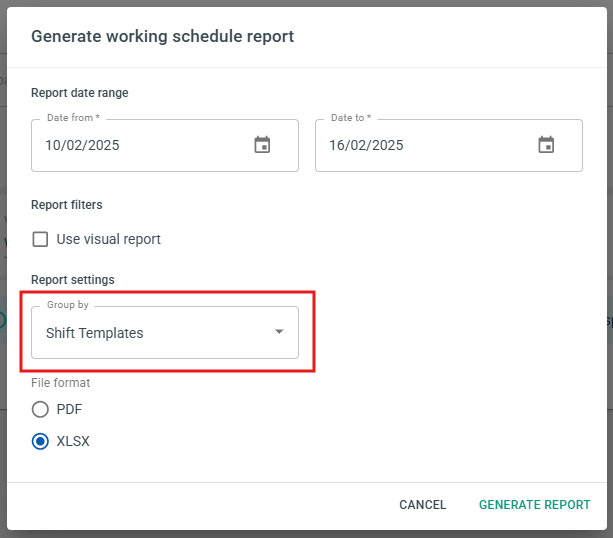This screenshot has width=613, height=538.
Task: Click the Use visual report label text
Action: click(109, 239)
